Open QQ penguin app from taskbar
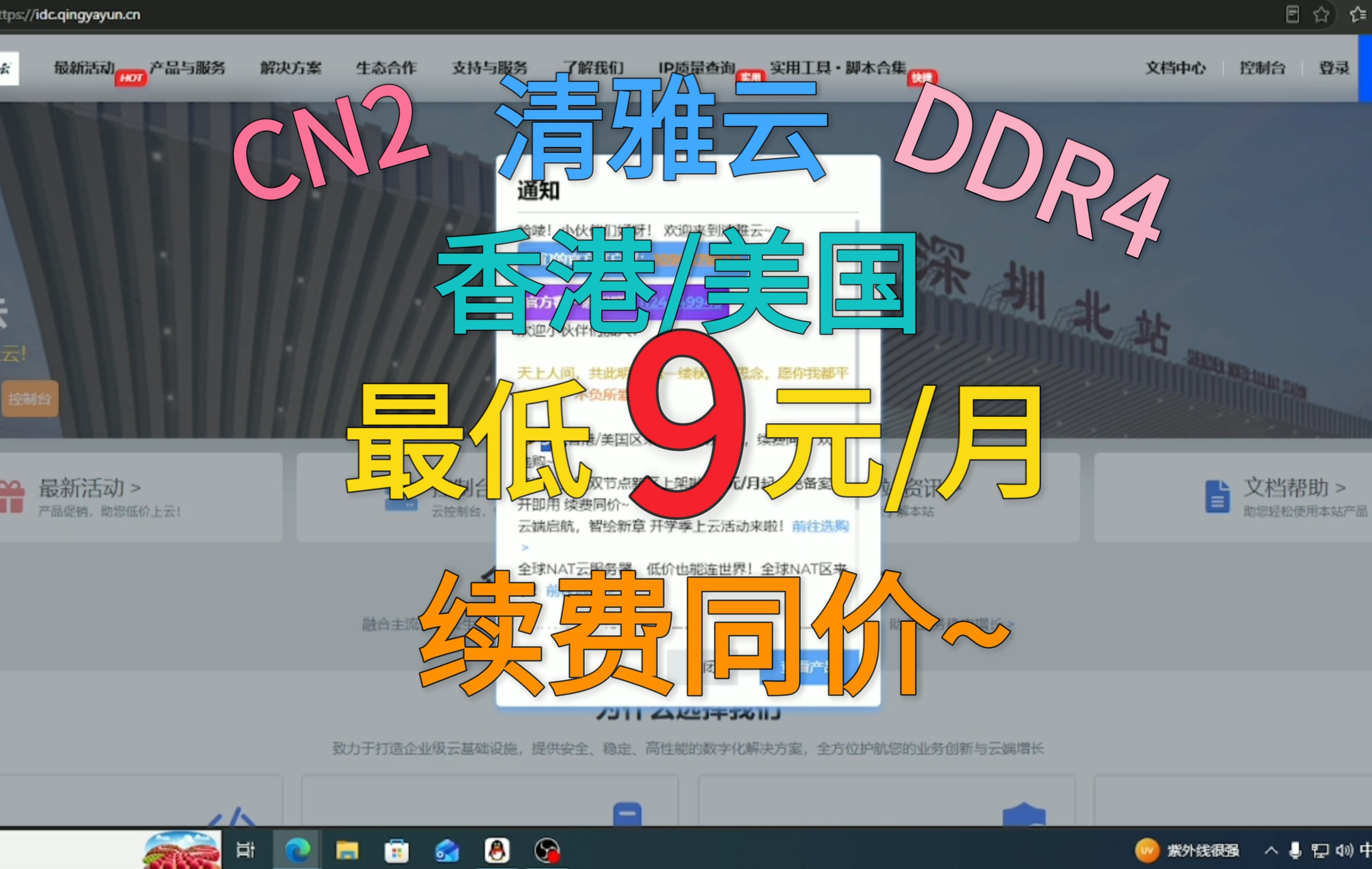Viewport: 1372px width, 869px height. tap(497, 850)
